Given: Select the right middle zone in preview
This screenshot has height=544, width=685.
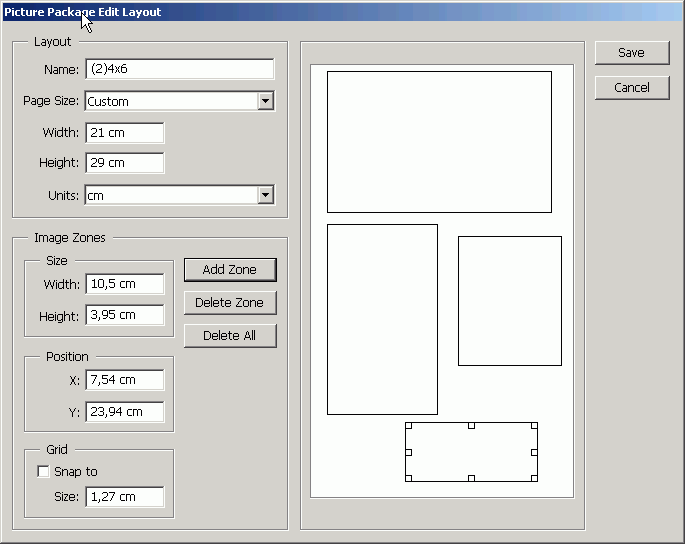Looking at the screenshot, I should point(510,301).
